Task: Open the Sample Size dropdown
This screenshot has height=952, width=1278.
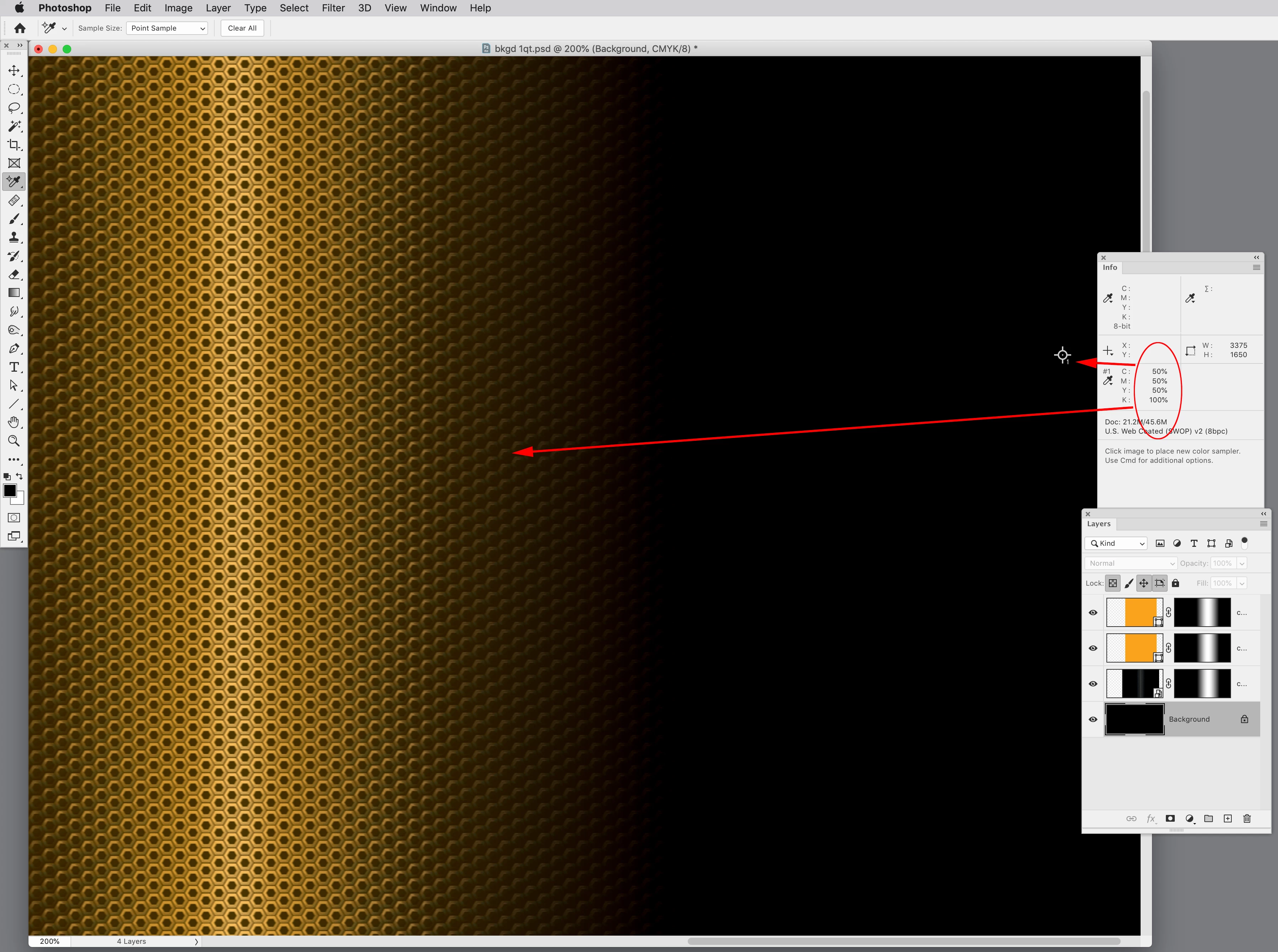Action: tap(167, 28)
